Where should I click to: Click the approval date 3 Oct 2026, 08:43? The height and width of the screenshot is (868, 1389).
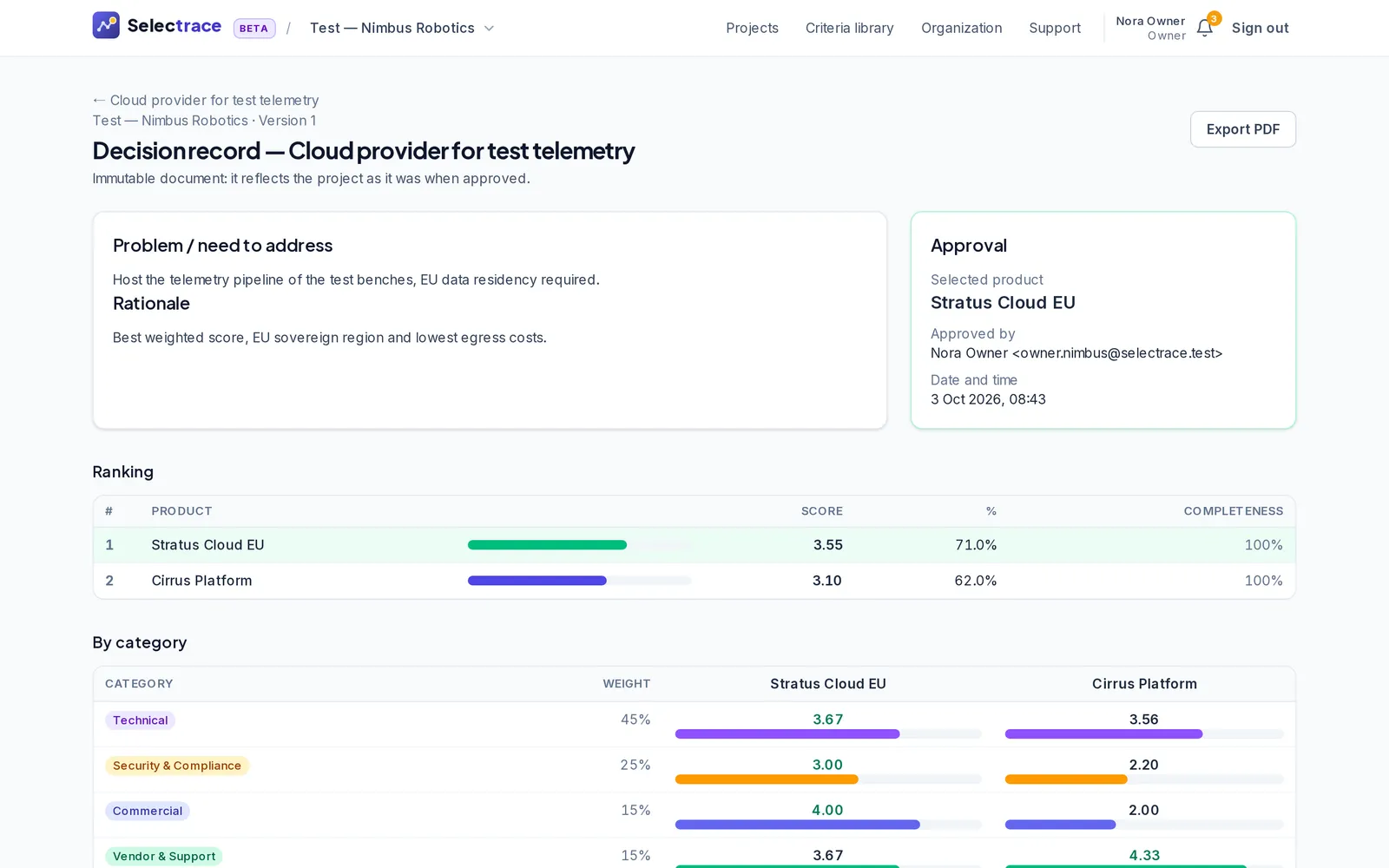(988, 399)
